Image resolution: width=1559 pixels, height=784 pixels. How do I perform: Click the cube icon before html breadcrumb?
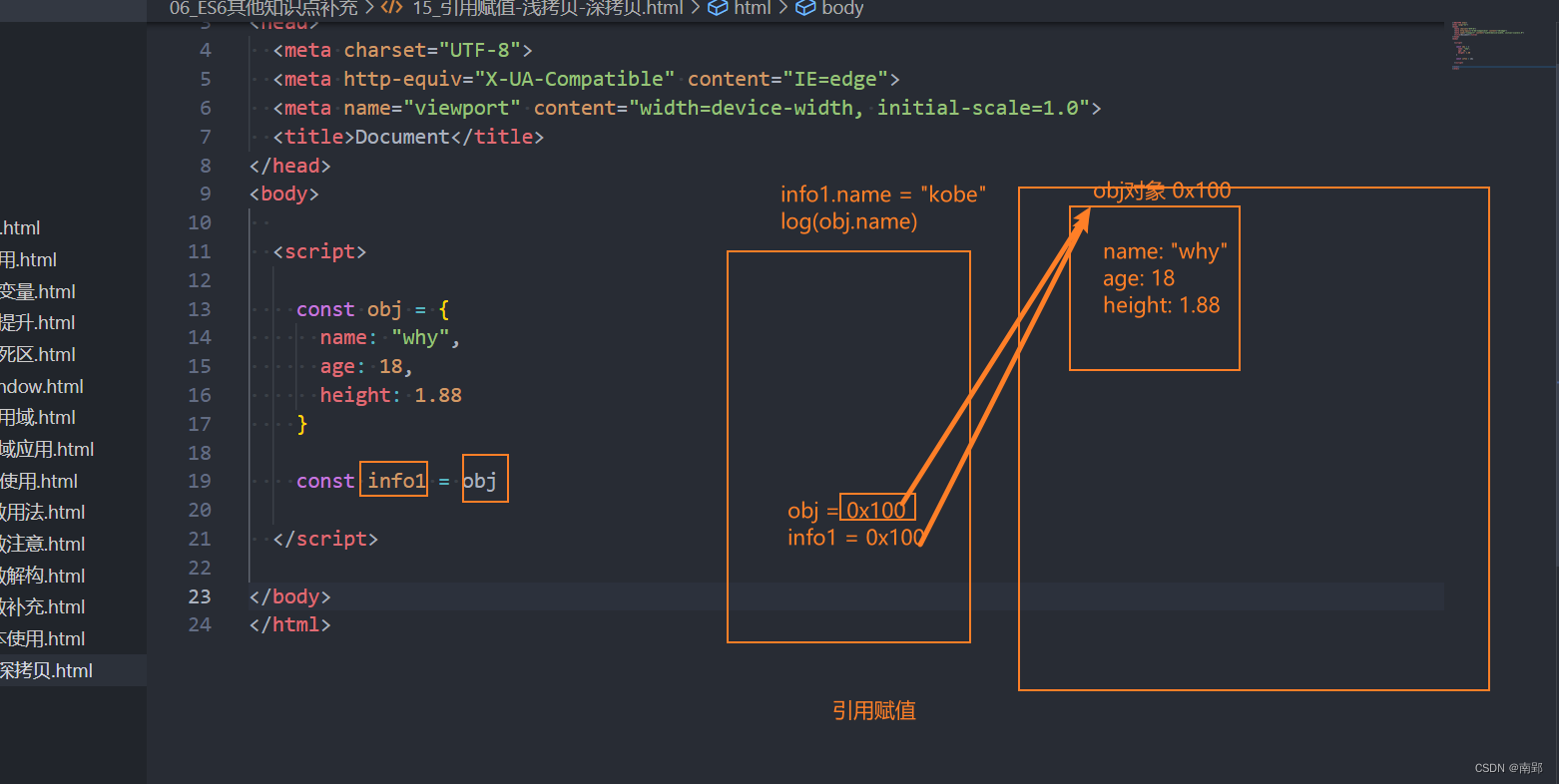(x=718, y=8)
